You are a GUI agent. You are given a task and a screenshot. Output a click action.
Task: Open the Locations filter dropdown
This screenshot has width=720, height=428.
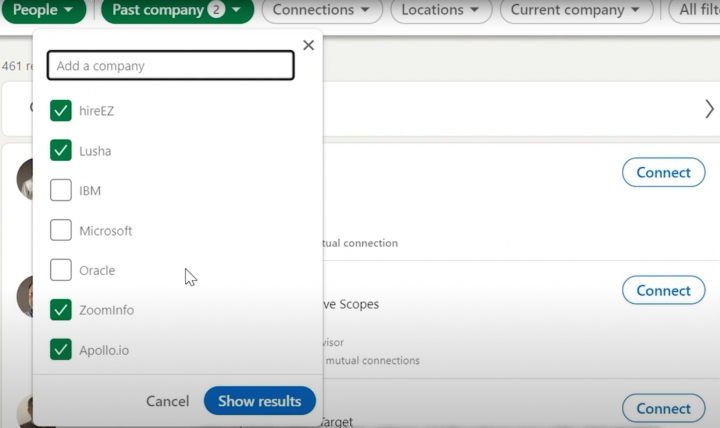[x=440, y=10]
